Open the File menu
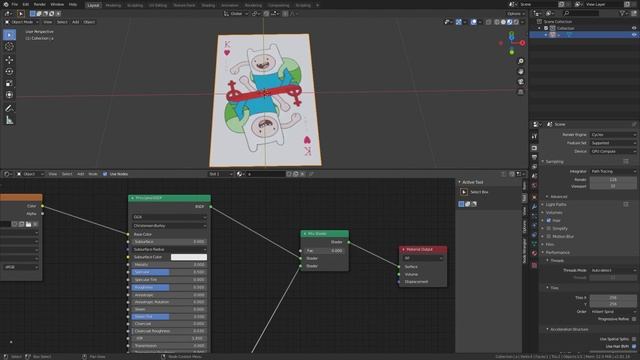 [x=15, y=4]
